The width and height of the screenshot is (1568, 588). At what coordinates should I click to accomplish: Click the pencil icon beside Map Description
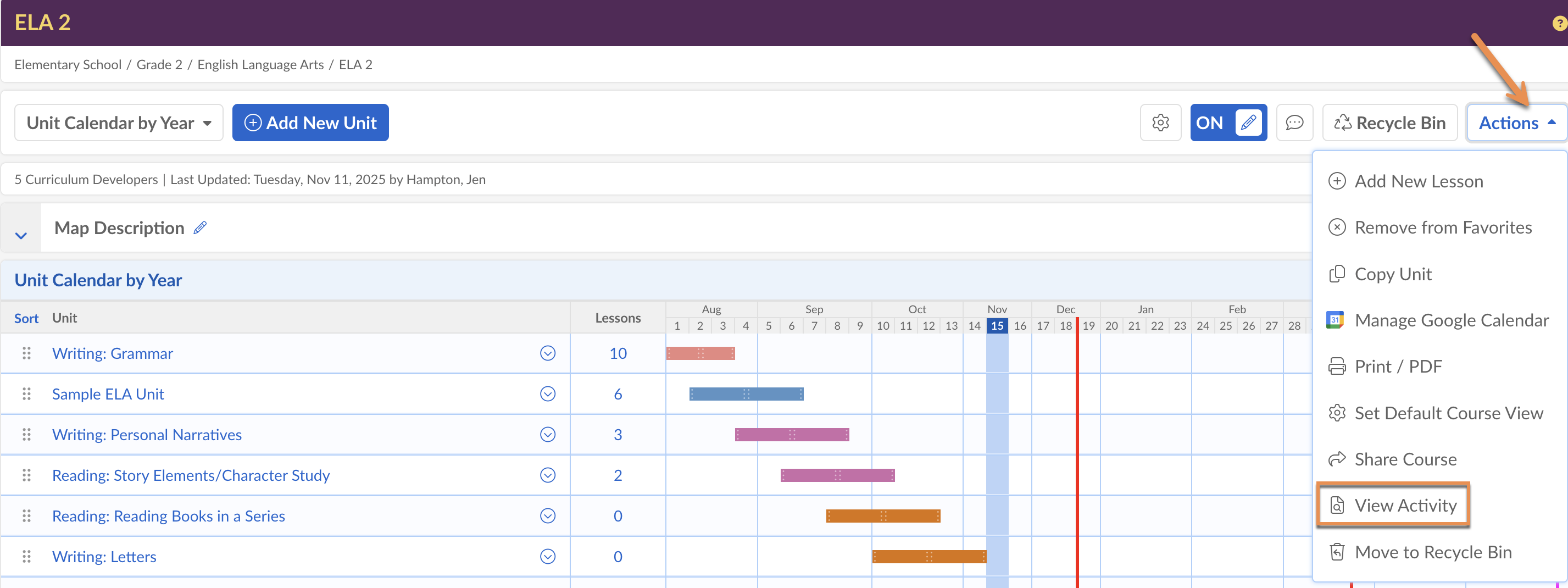coord(201,228)
